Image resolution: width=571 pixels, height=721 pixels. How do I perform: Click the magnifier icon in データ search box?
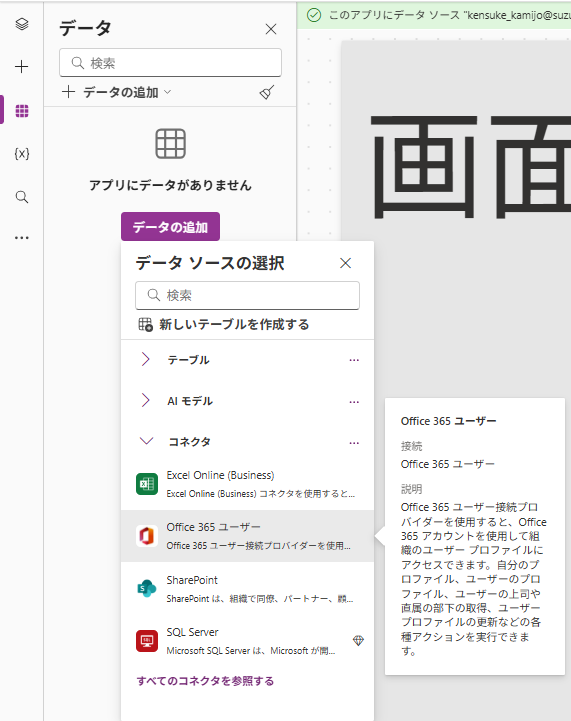coord(78,63)
